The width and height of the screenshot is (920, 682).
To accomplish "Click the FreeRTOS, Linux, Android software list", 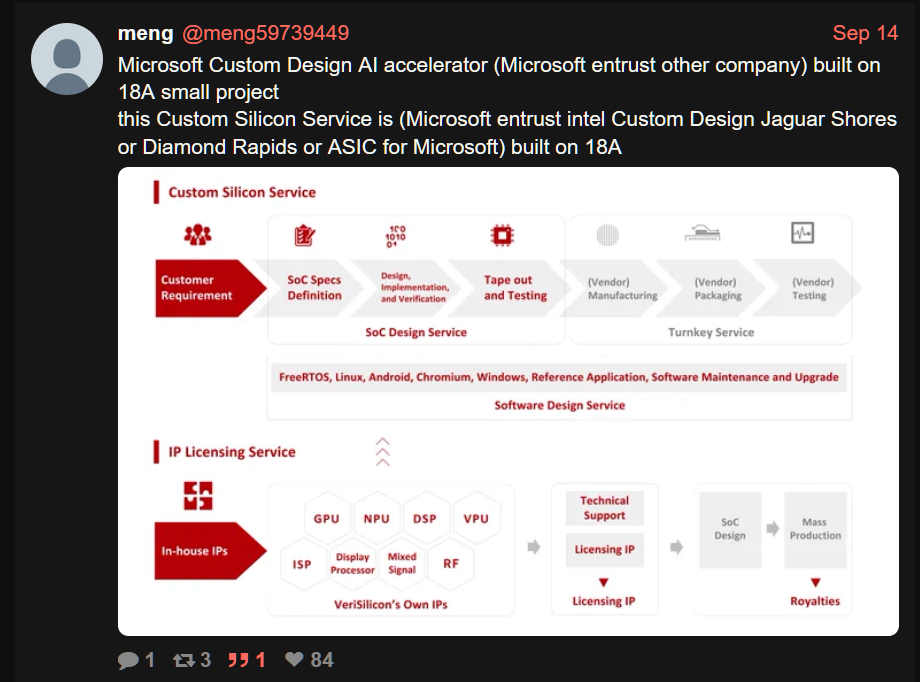I will point(559,377).
